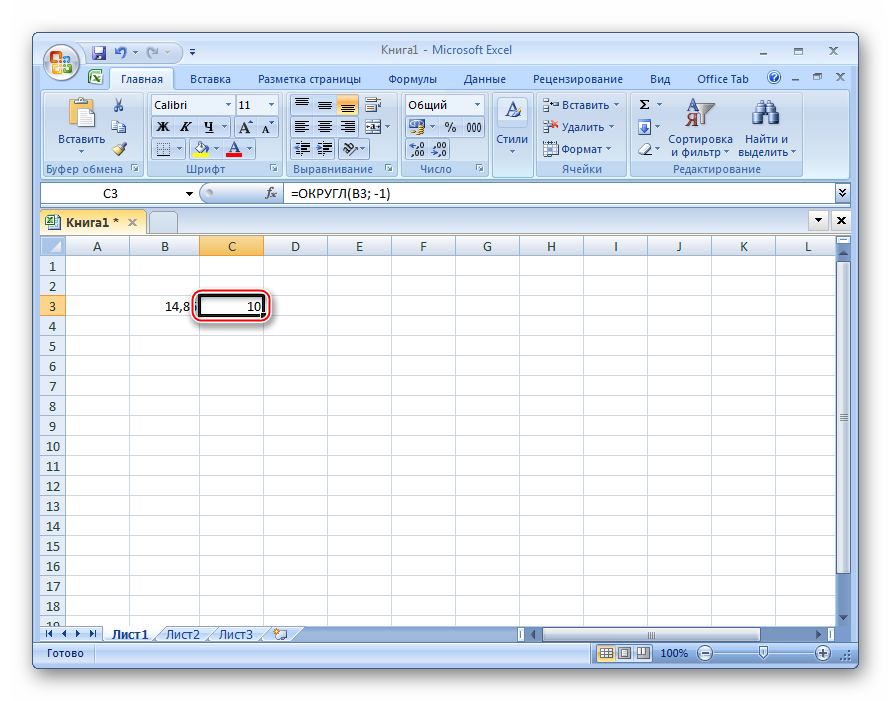Open the Name Box dropdown arrow
Viewport: 891px width, 701px height.
click(x=189, y=193)
